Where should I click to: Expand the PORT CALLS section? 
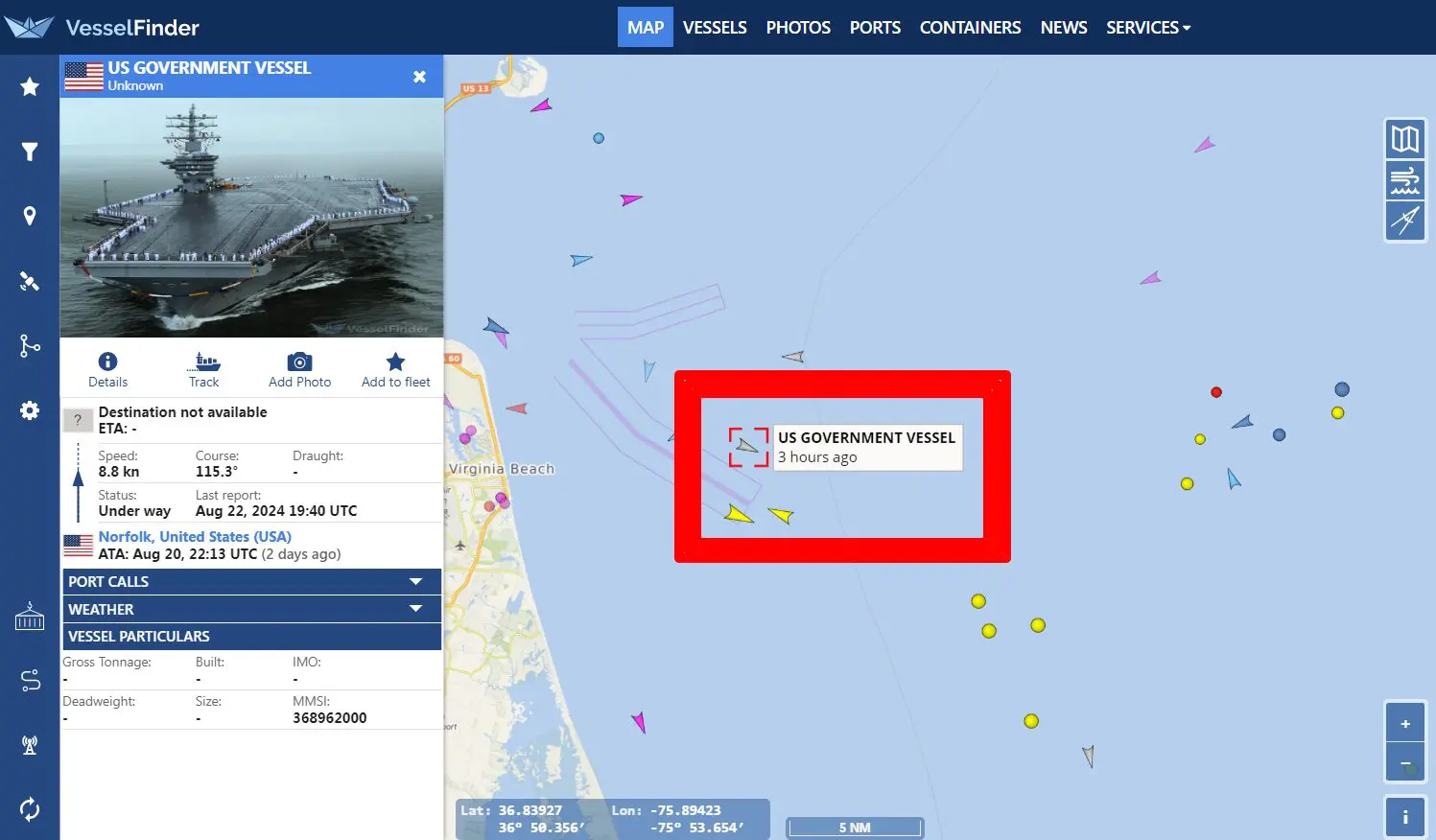tap(251, 581)
